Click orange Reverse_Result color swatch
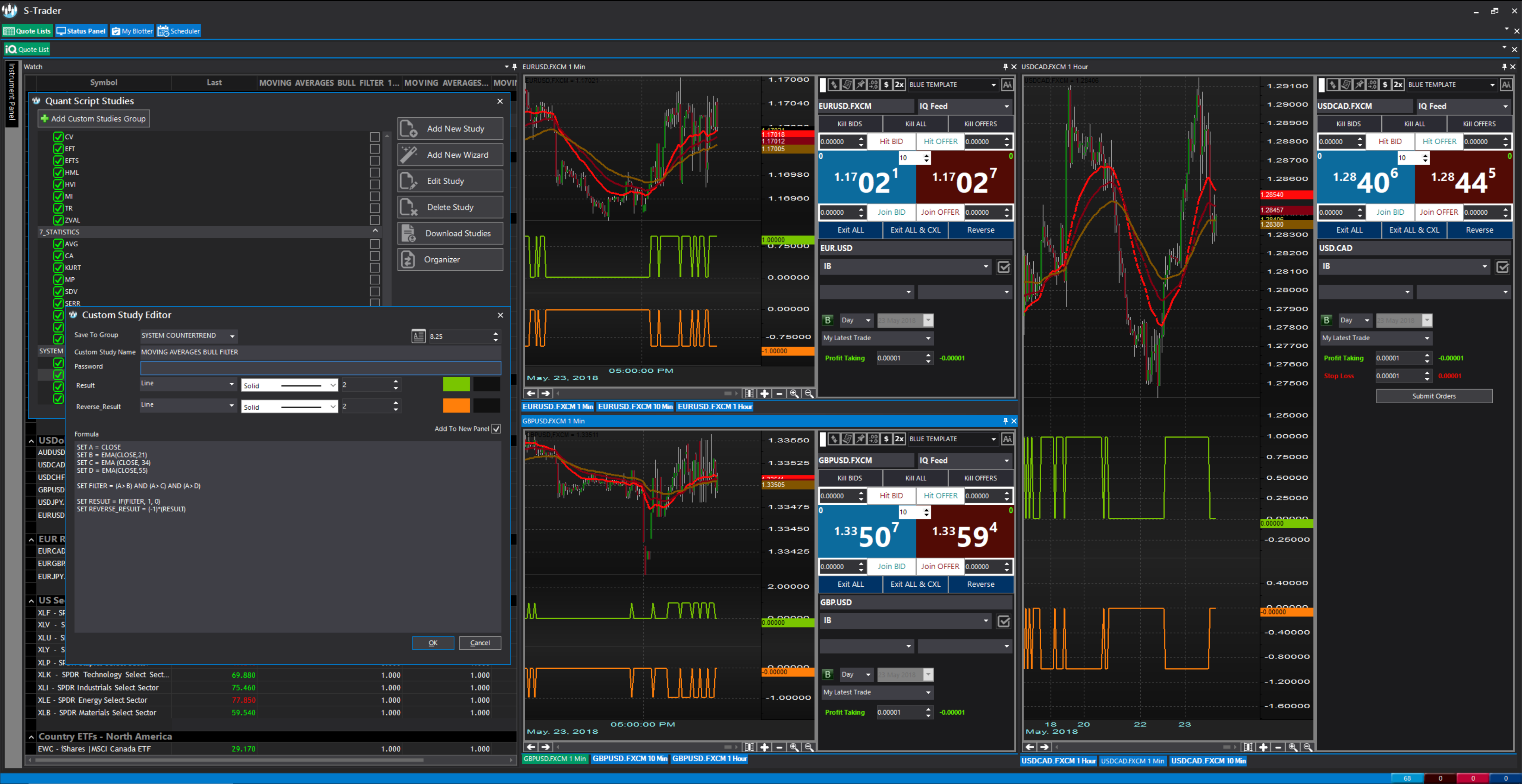 click(x=456, y=406)
